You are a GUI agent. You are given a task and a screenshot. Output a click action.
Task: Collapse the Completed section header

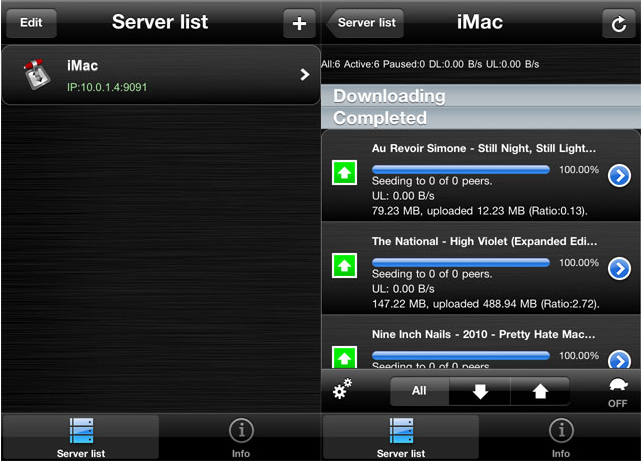[x=481, y=118]
